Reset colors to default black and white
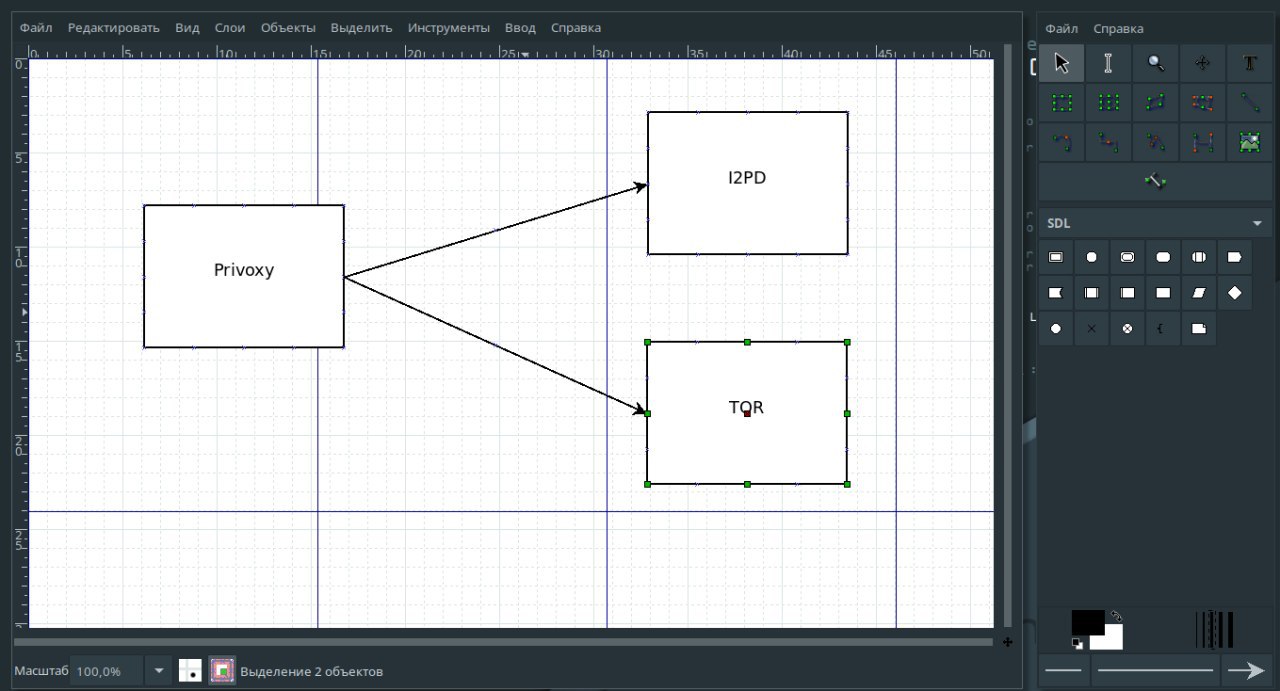This screenshot has width=1280, height=691. 1078,643
